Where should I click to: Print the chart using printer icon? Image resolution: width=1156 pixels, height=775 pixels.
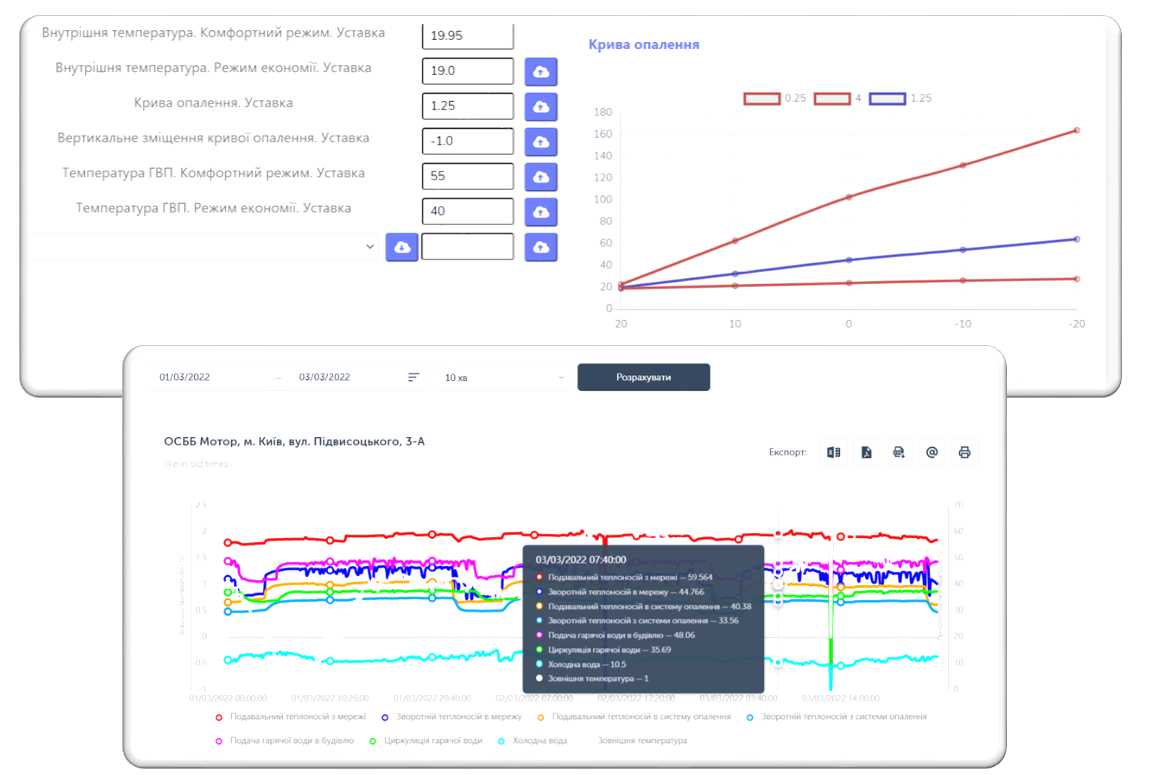pos(964,453)
